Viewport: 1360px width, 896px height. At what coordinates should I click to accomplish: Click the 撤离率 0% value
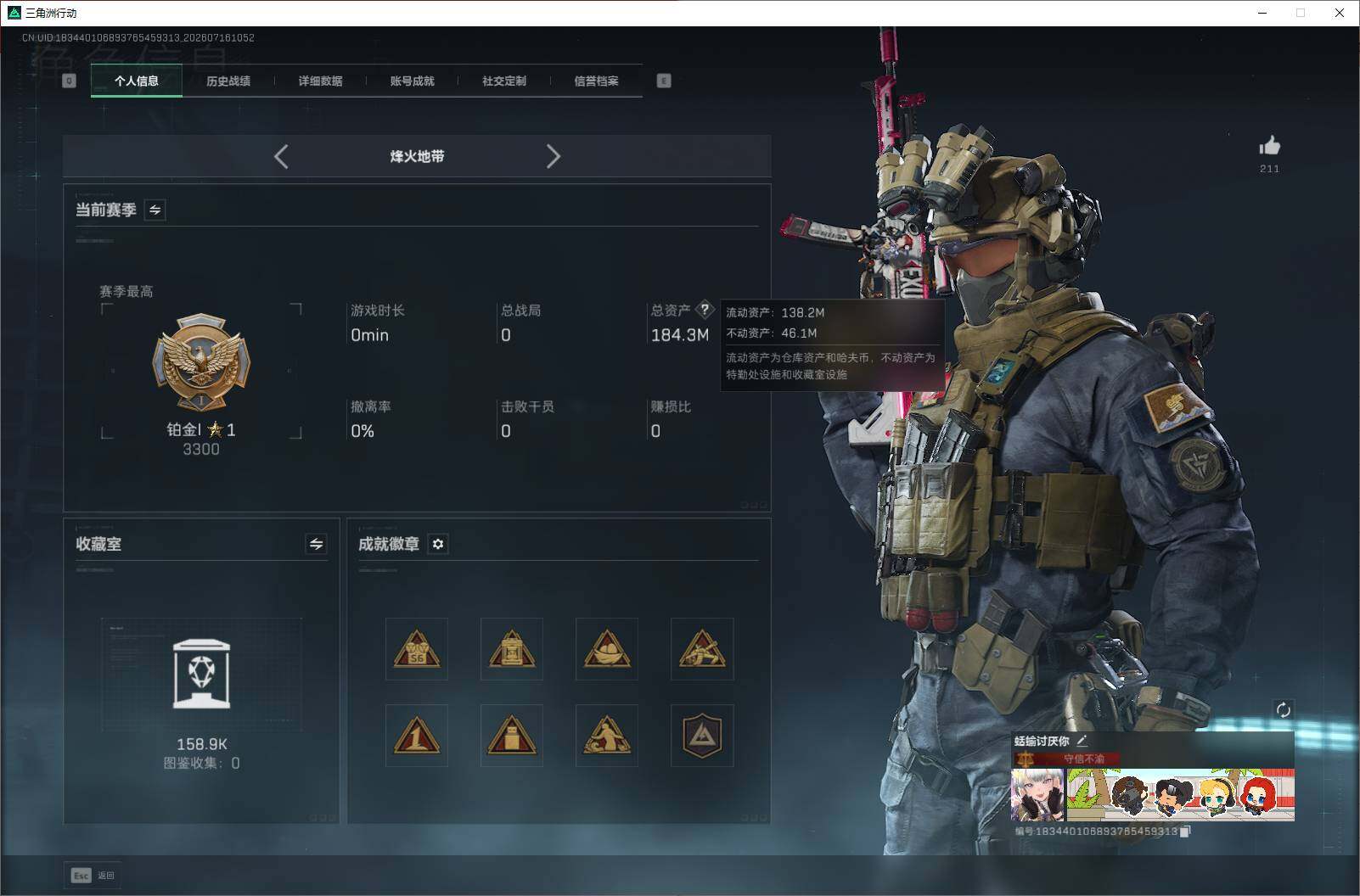[362, 431]
